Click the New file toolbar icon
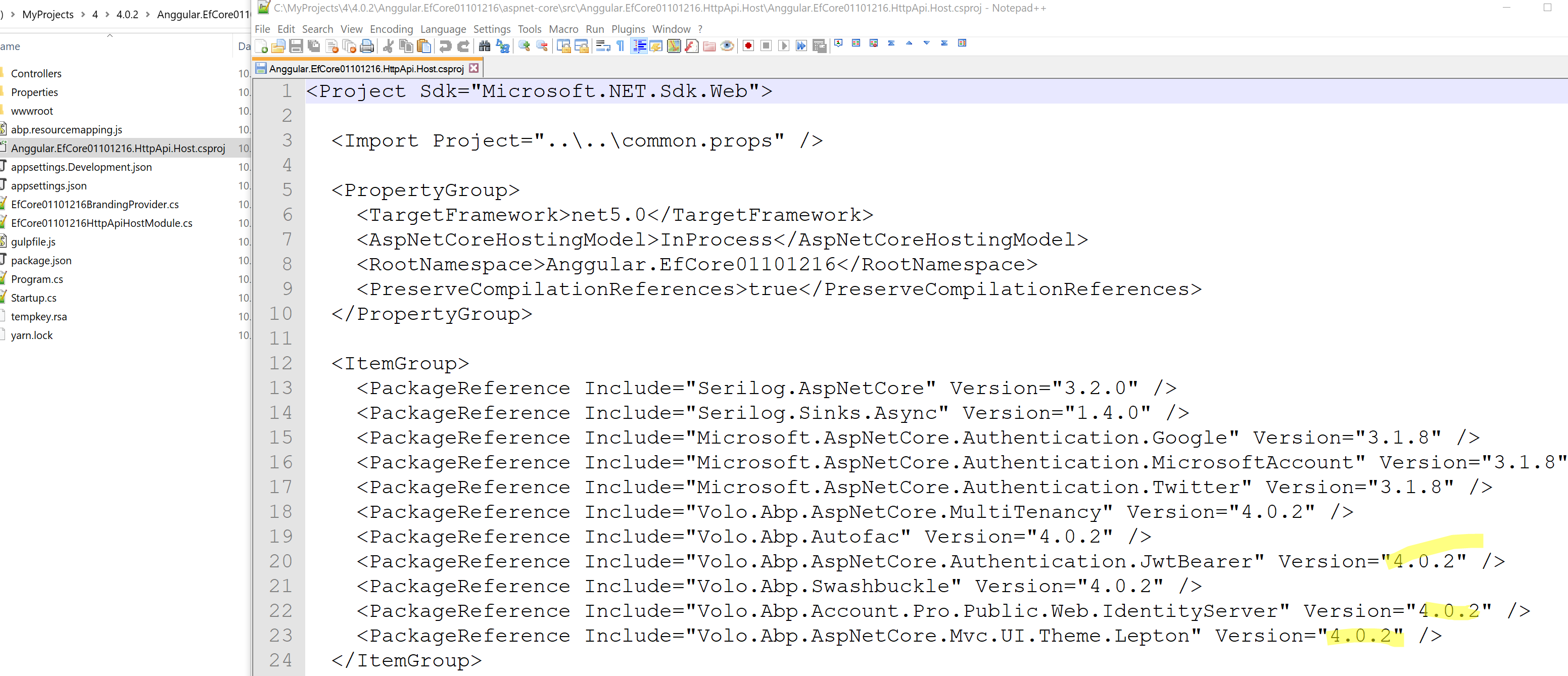This screenshot has width=1568, height=676. pos(262,46)
